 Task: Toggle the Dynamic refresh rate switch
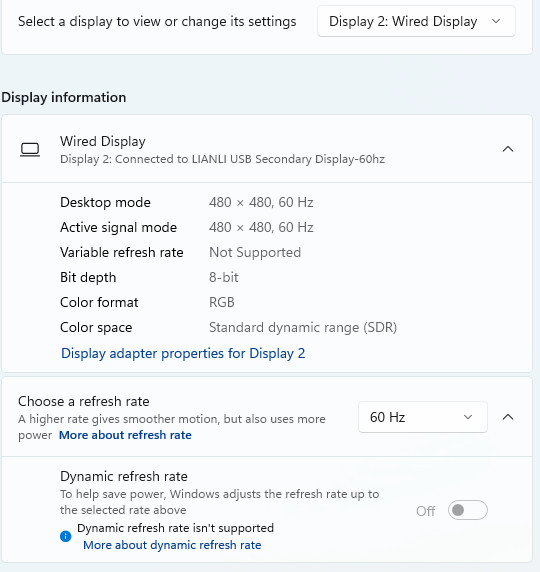click(468, 510)
